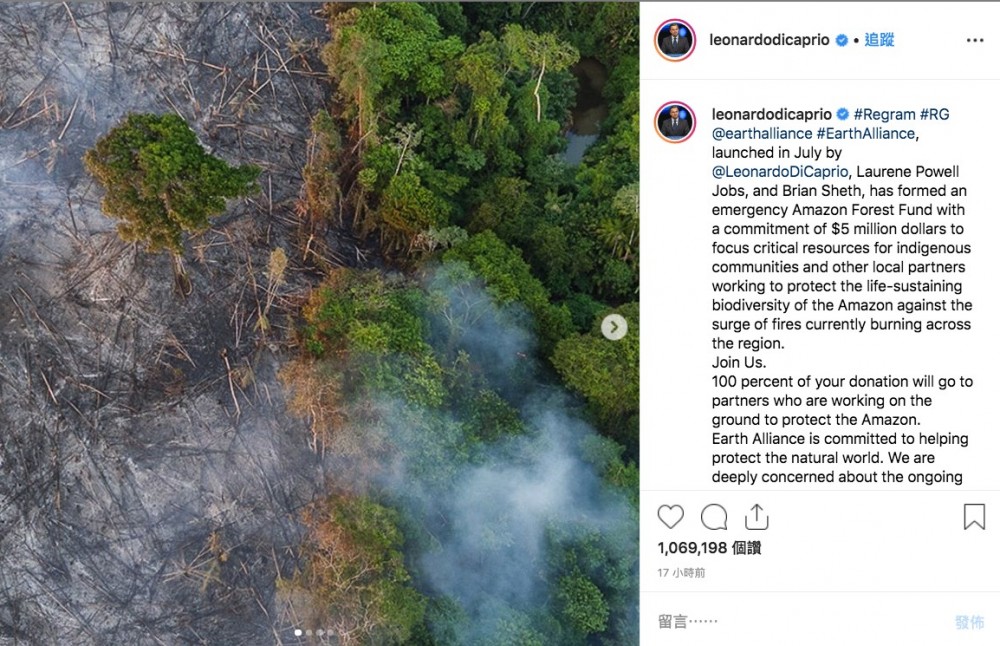Save post with the bookmark icon
1000x646 pixels.
tap(974, 517)
